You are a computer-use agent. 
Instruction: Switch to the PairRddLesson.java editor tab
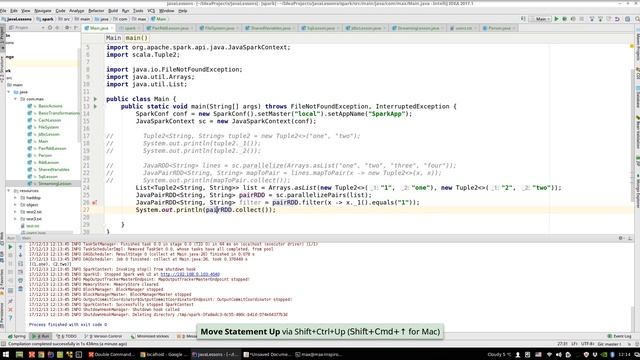(x=169, y=28)
